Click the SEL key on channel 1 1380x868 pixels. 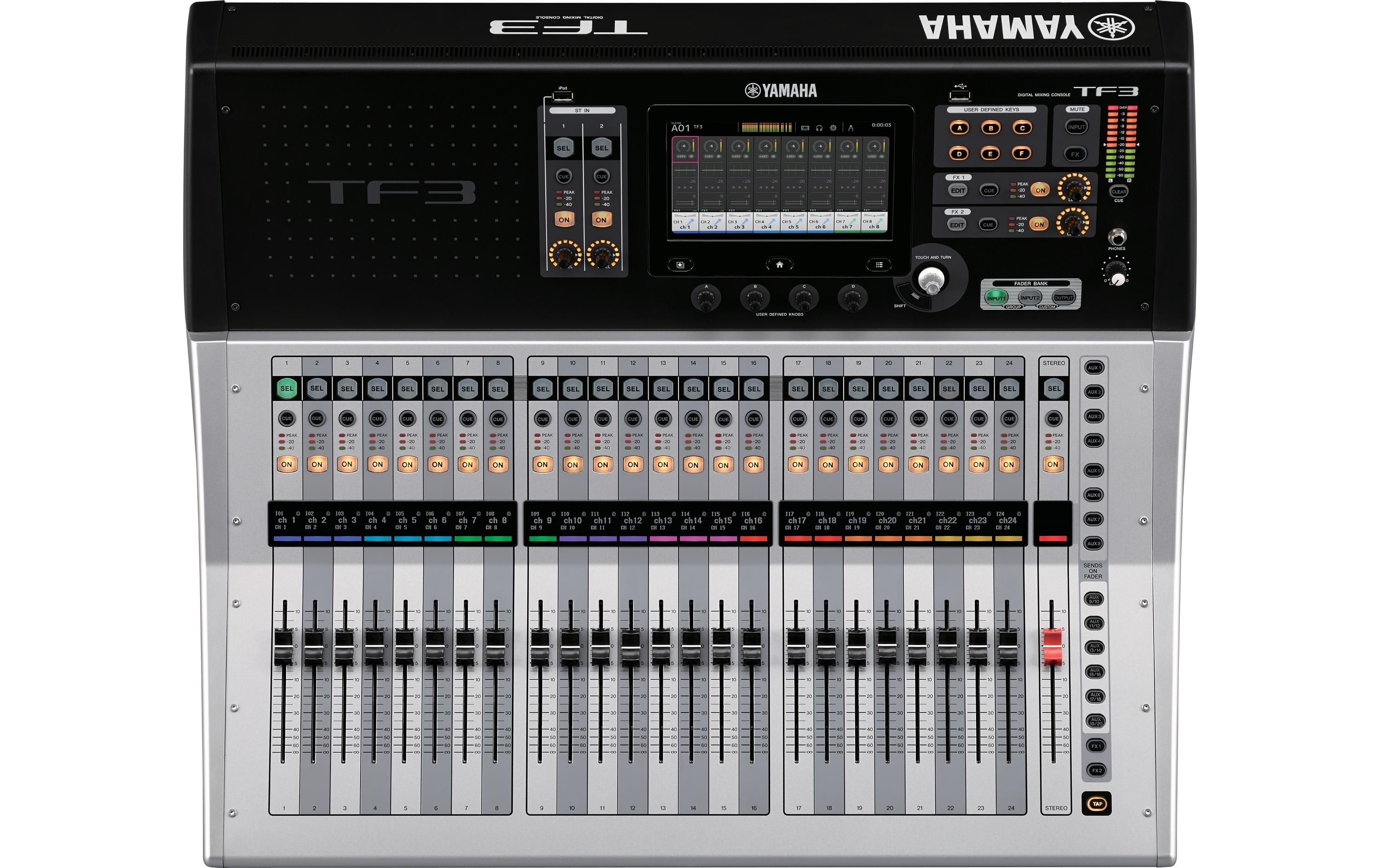click(287, 388)
